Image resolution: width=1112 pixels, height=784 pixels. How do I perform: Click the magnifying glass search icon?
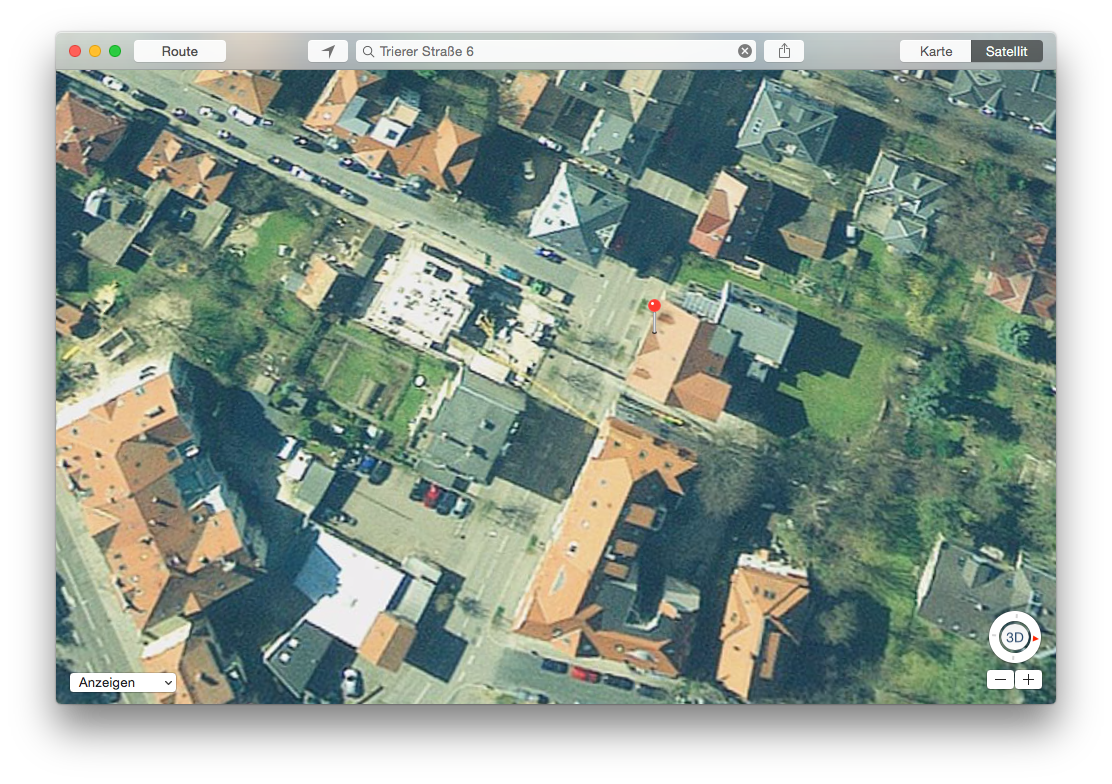coord(368,51)
